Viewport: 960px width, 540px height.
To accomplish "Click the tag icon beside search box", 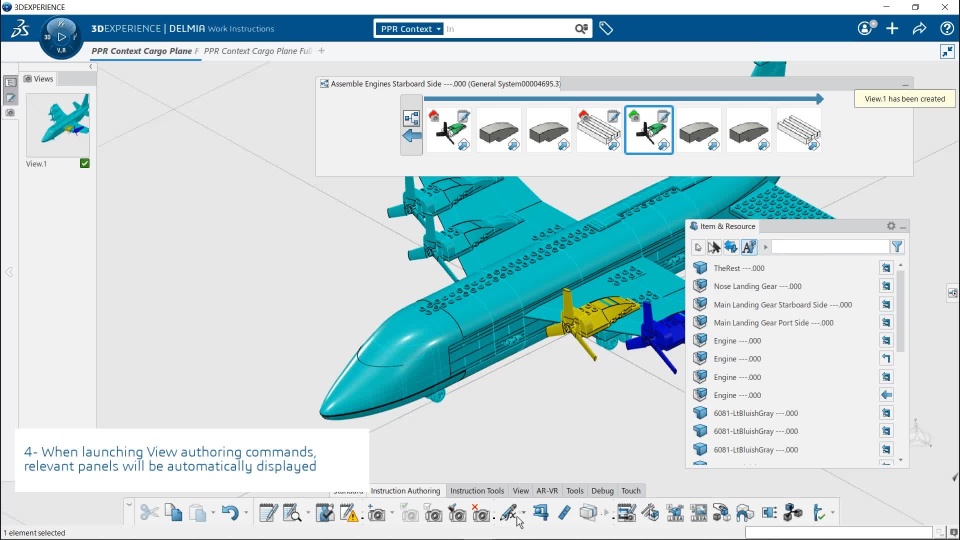I will (x=606, y=28).
